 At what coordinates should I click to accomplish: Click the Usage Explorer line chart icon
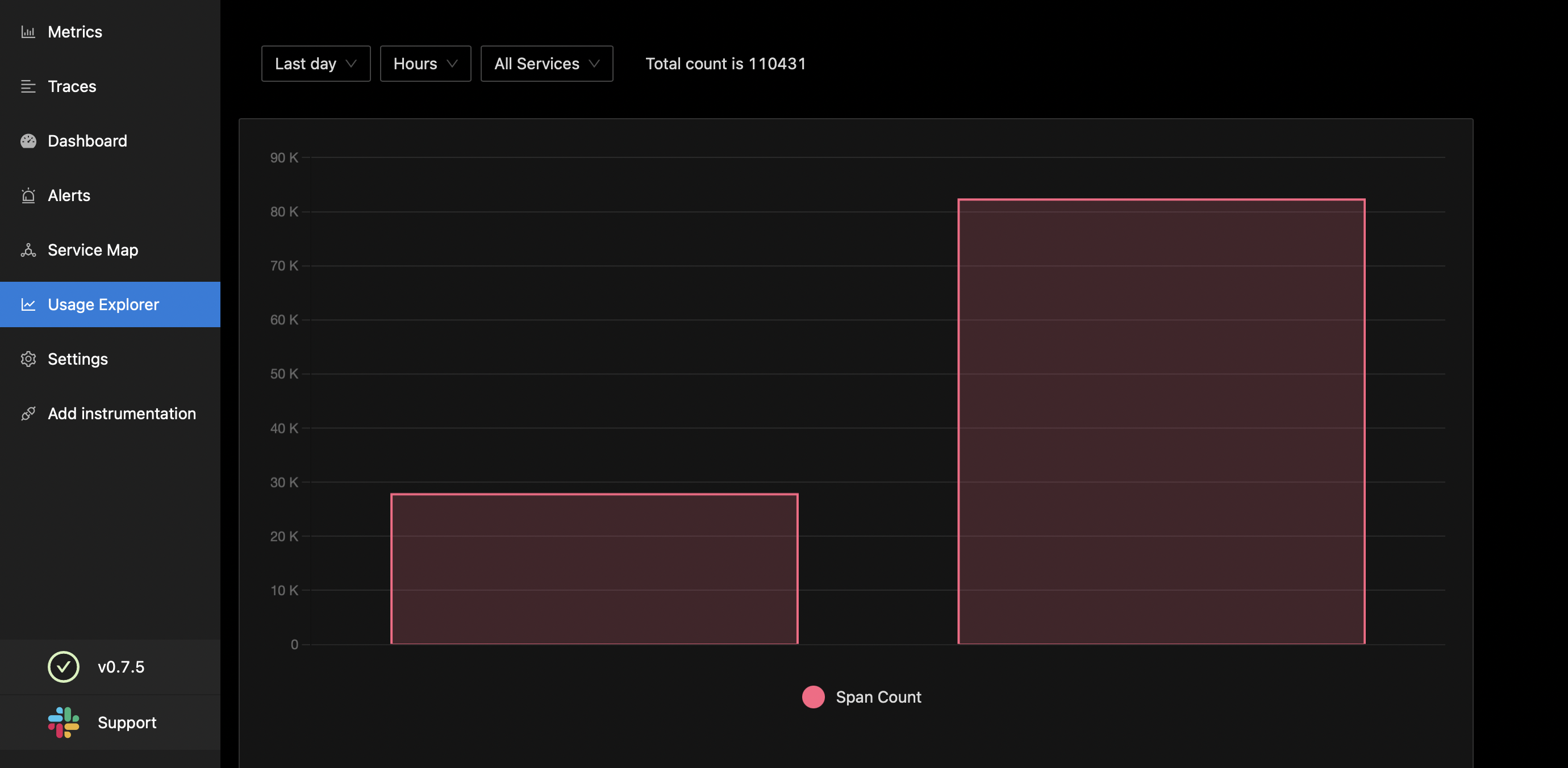pos(28,304)
